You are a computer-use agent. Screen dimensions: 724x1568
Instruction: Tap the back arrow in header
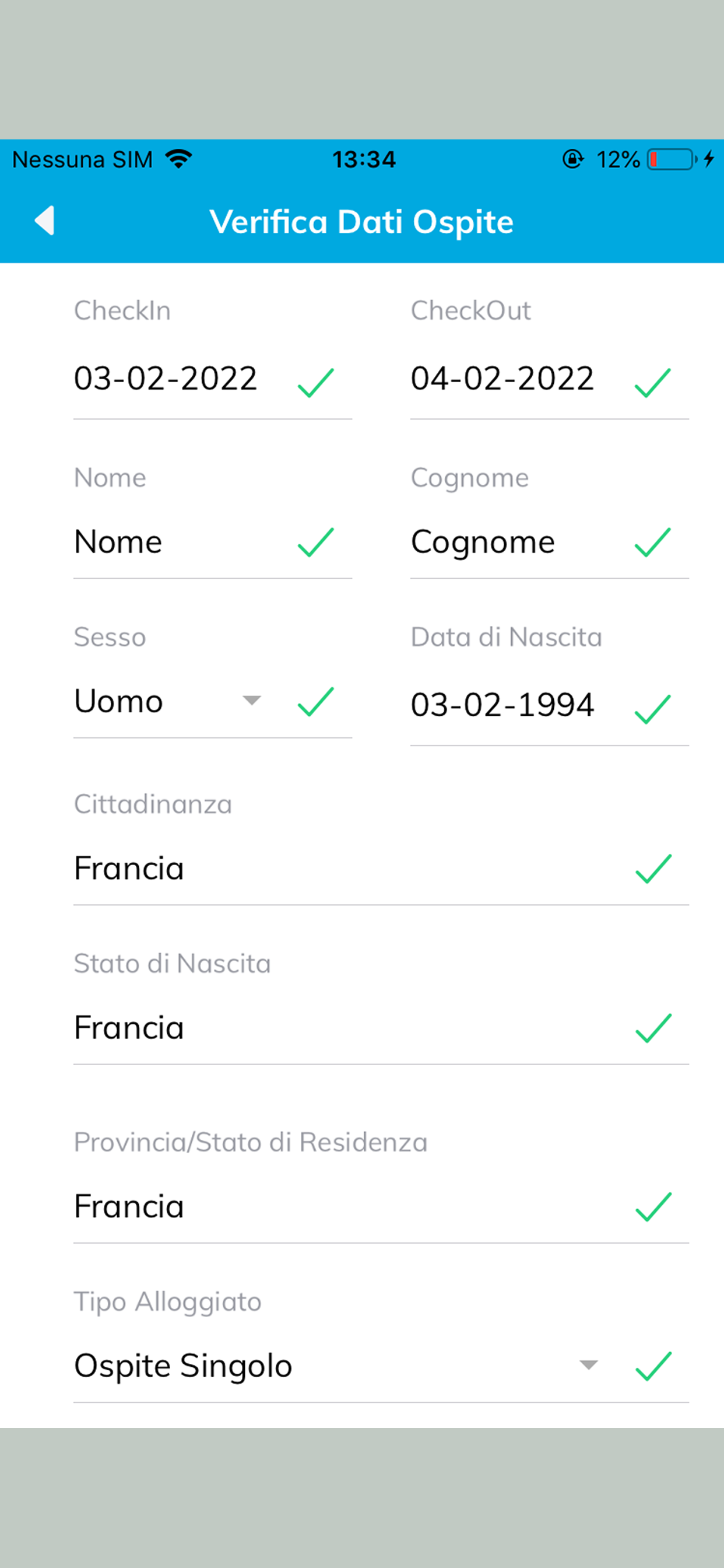pyautogui.click(x=45, y=220)
